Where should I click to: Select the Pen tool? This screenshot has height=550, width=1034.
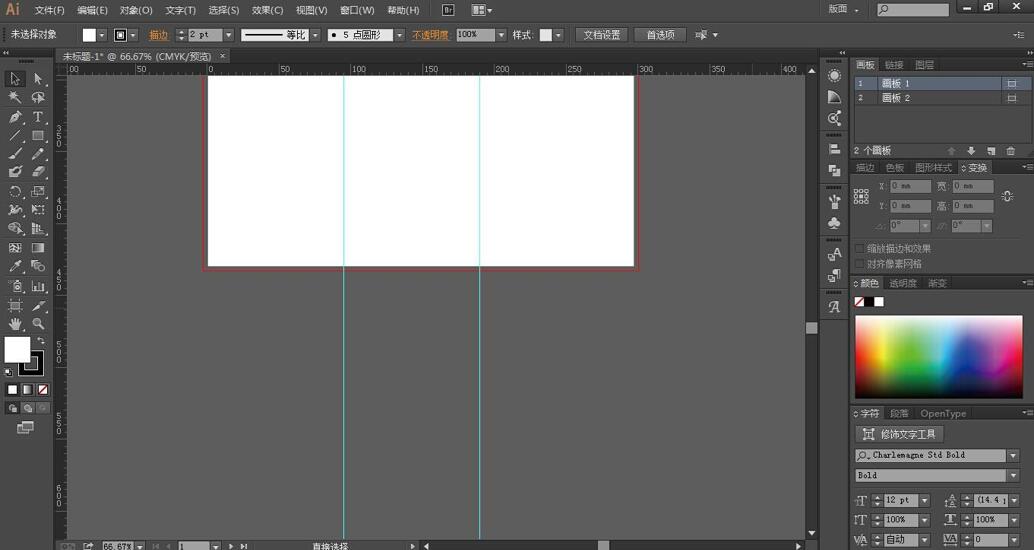point(15,117)
